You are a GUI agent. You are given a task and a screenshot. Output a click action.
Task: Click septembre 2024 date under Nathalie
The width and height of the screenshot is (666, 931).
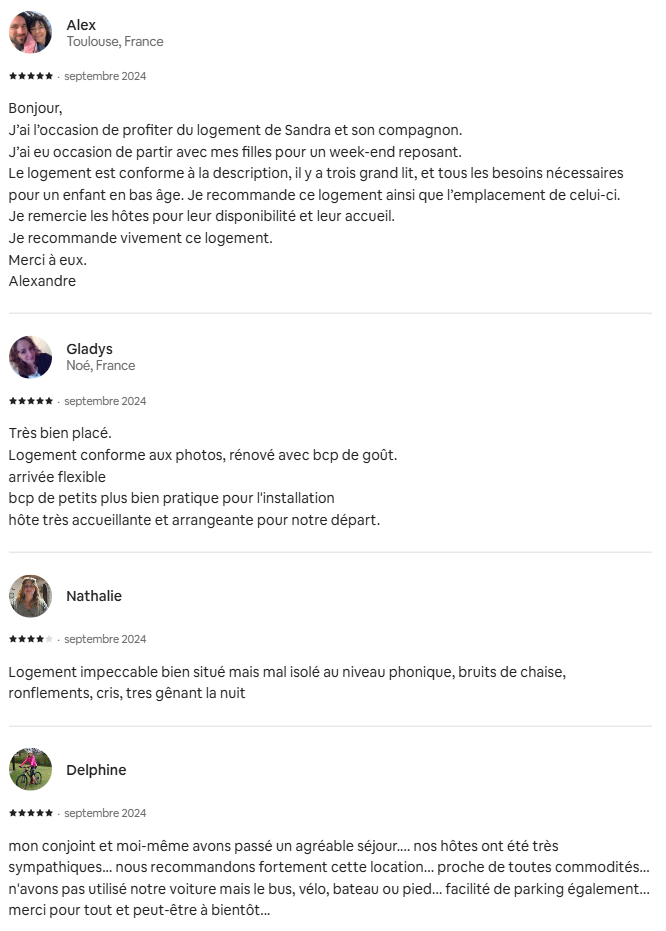tap(105, 639)
